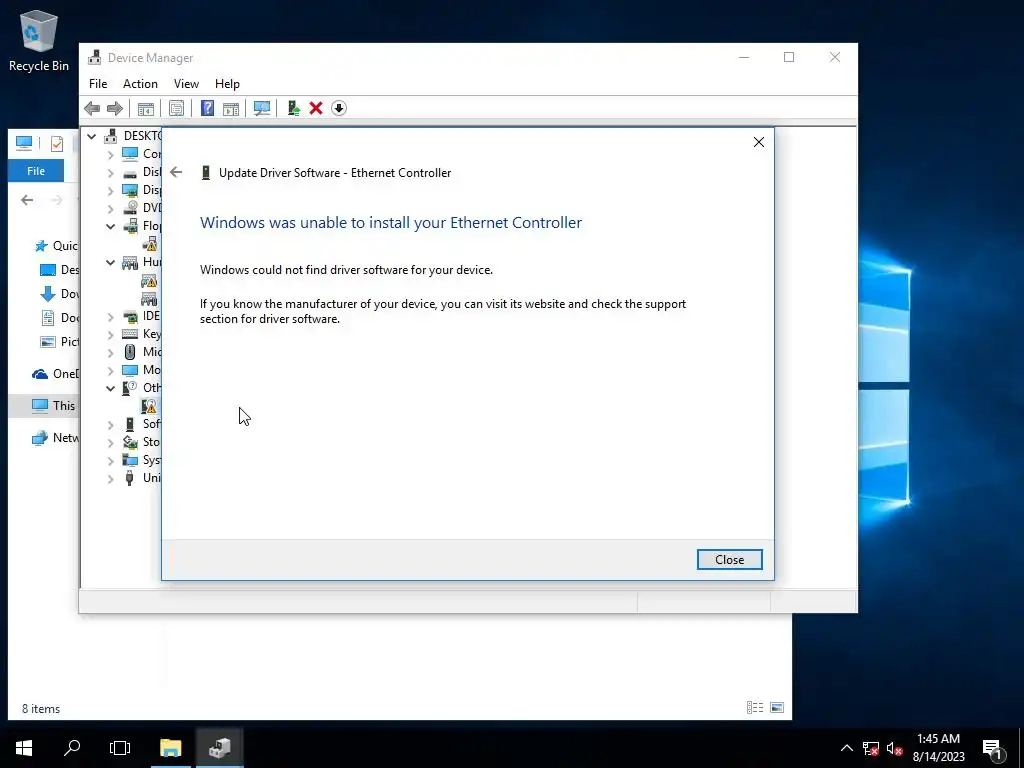Select Quick access in File Explorer sidebar

coord(56,246)
